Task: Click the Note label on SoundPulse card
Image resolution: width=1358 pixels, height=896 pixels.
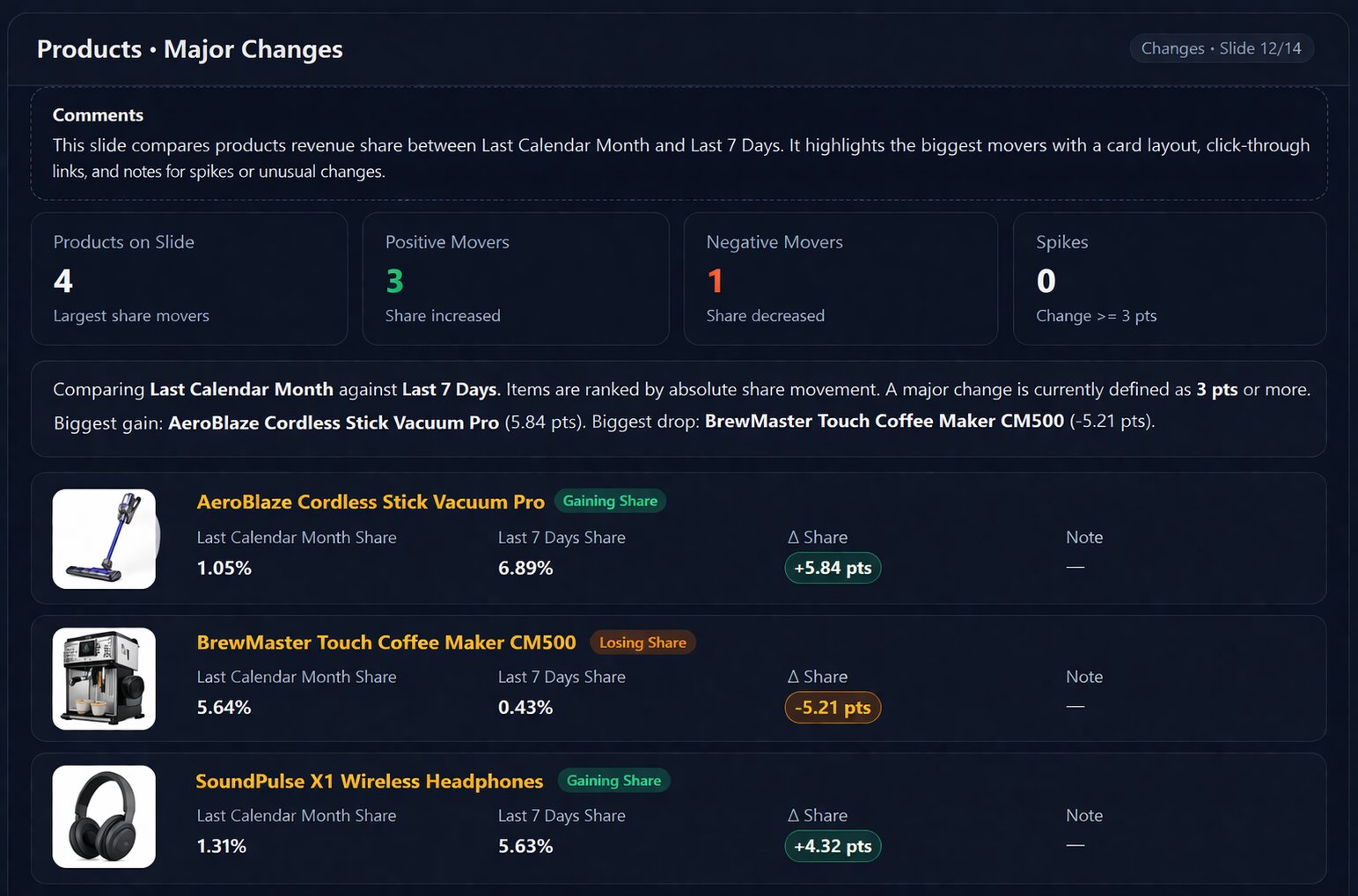Action: (x=1084, y=816)
